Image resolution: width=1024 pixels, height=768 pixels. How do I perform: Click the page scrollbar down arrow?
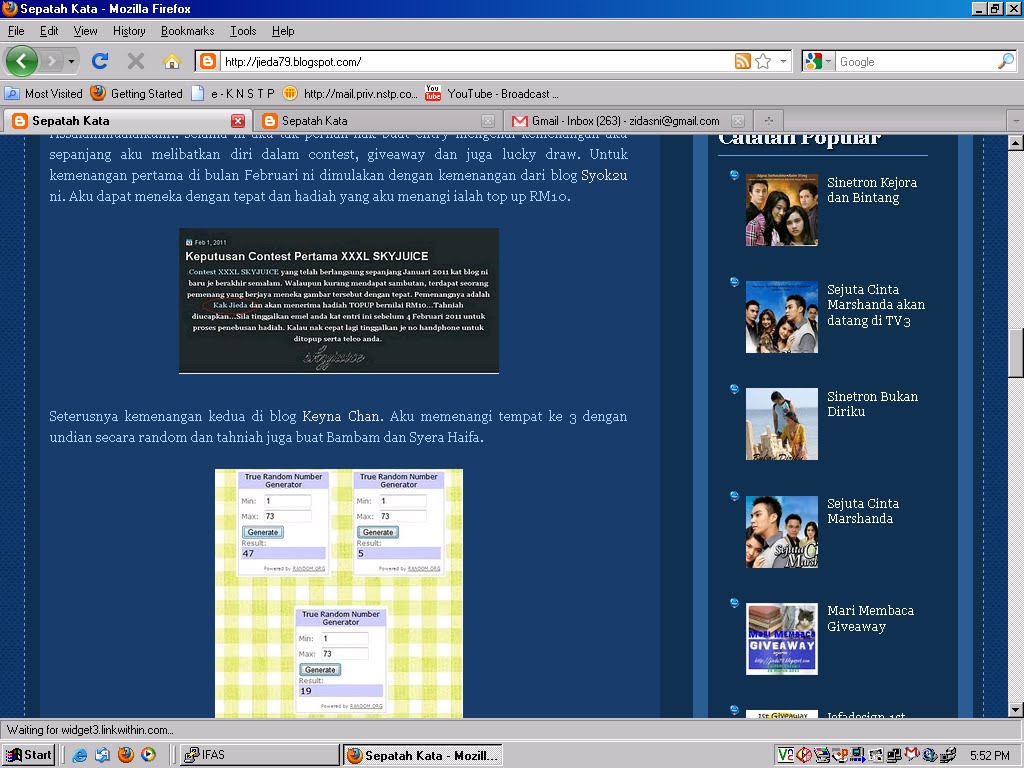point(1016,710)
